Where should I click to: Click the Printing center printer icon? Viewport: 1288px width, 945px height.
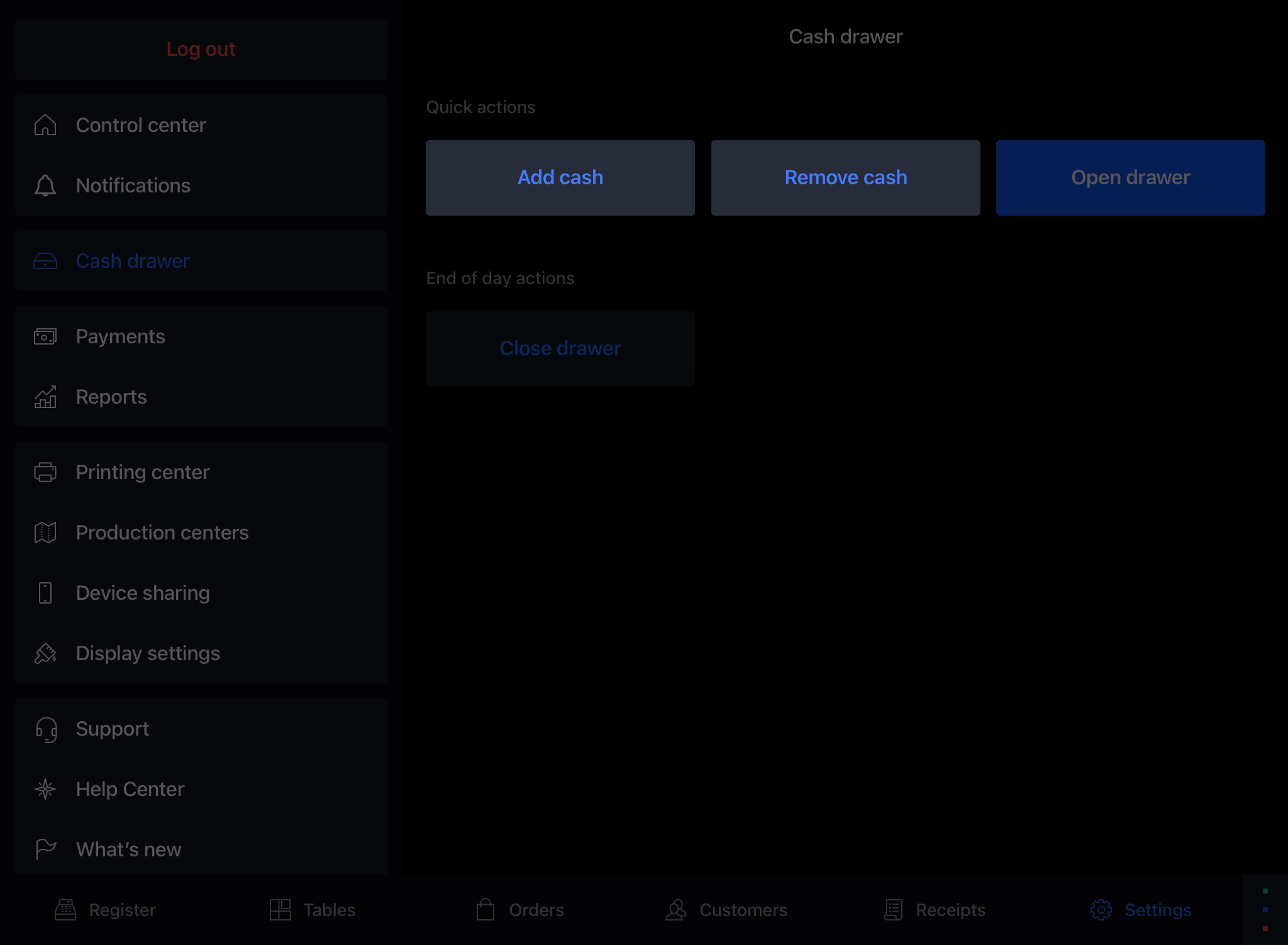click(45, 472)
